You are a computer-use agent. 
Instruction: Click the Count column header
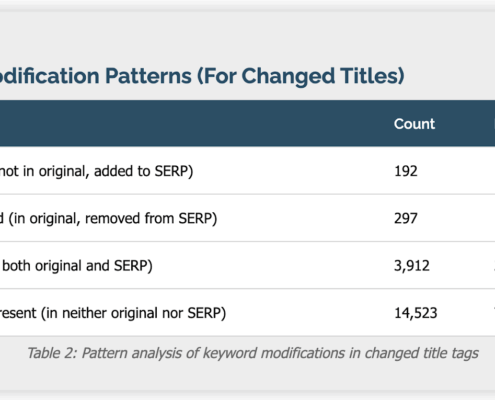(x=414, y=124)
